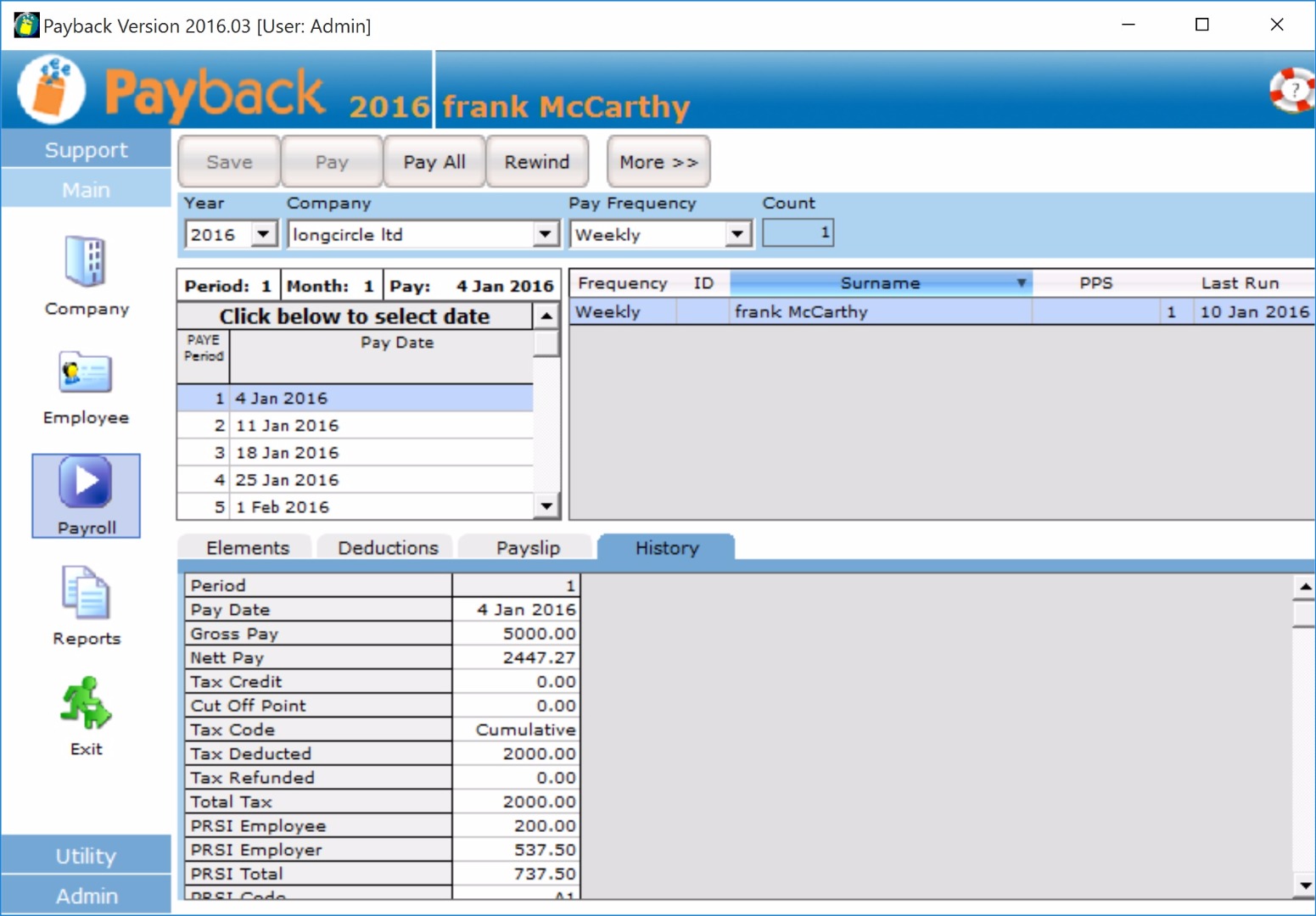The height and width of the screenshot is (916, 1316).
Task: Switch to the Elements tab
Action: (247, 548)
